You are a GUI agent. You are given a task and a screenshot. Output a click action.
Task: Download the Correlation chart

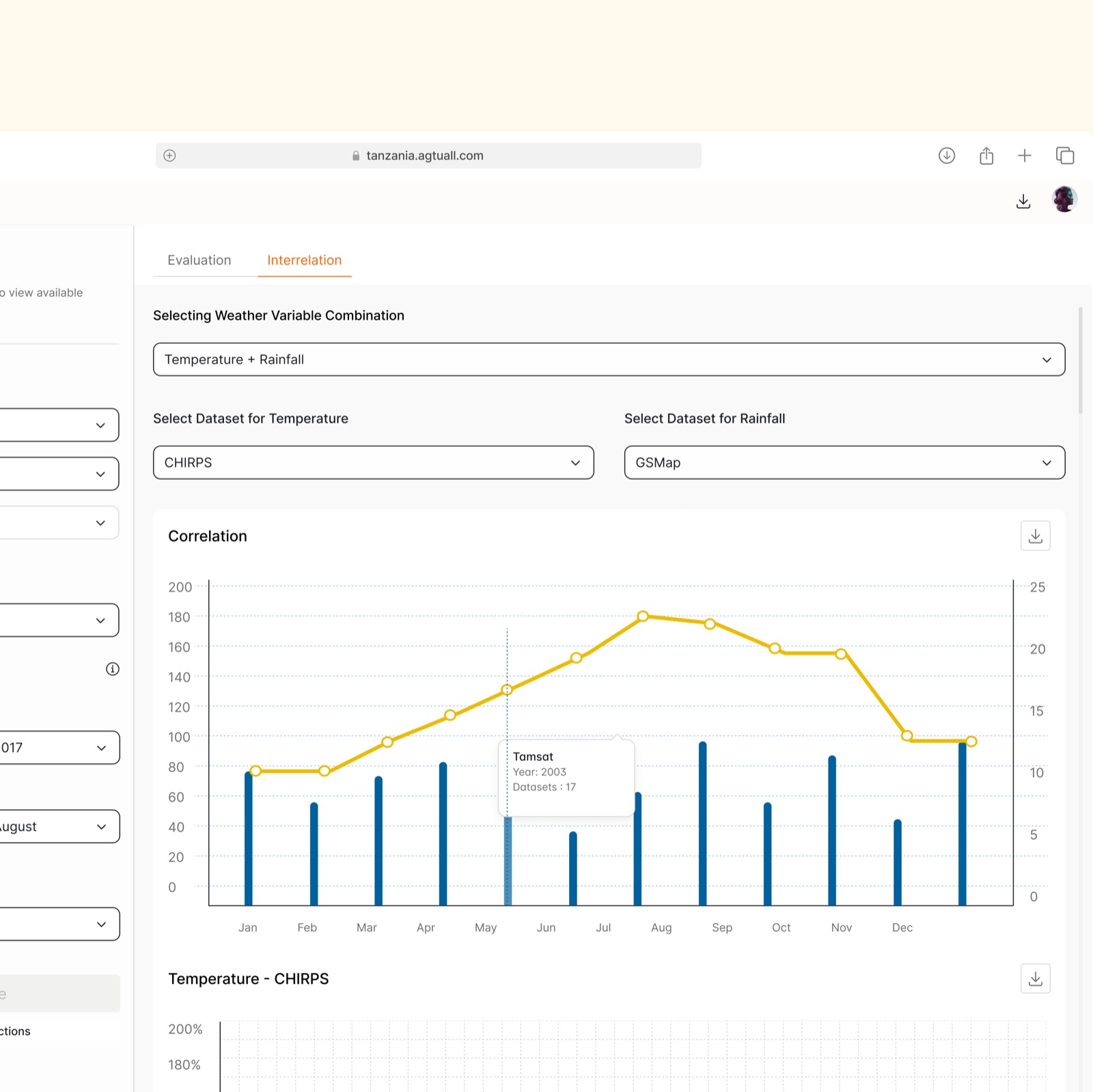(1036, 536)
